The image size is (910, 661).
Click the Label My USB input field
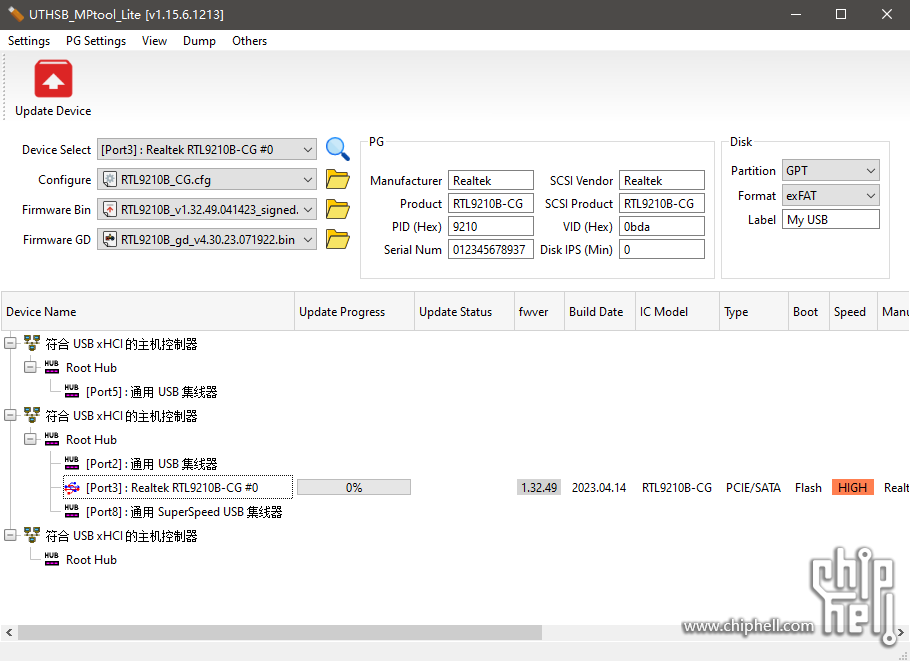click(x=830, y=219)
